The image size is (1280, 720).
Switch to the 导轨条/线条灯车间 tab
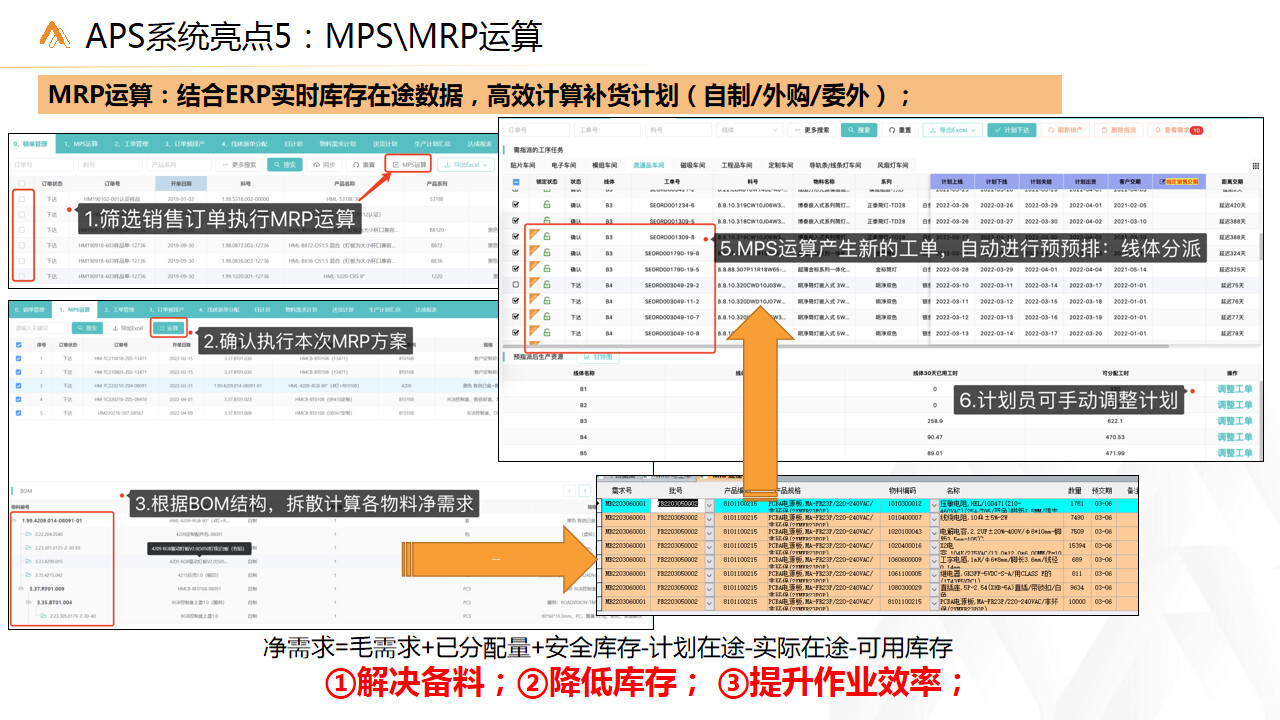pyautogui.click(x=835, y=165)
